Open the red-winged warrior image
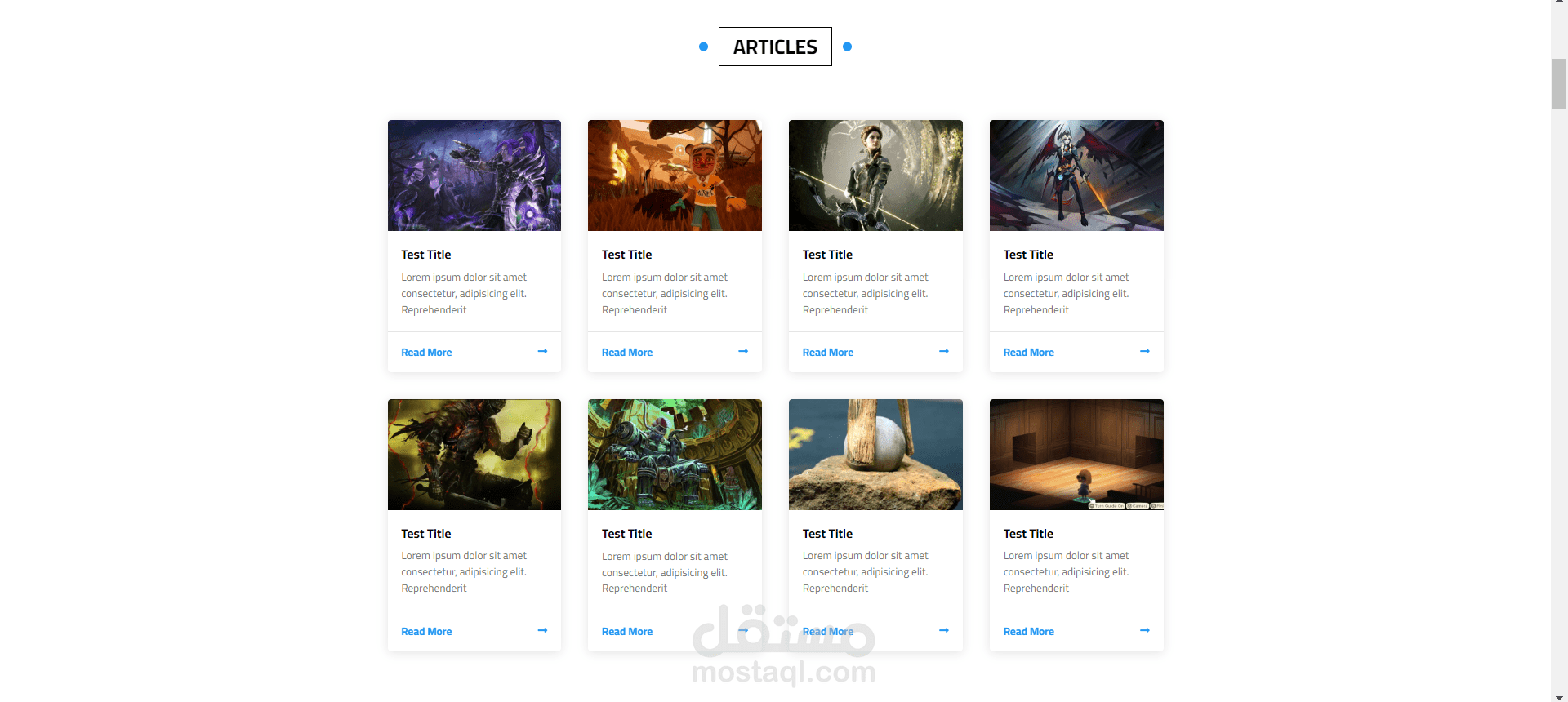Viewport: 1568px width, 702px height. pos(1076,175)
